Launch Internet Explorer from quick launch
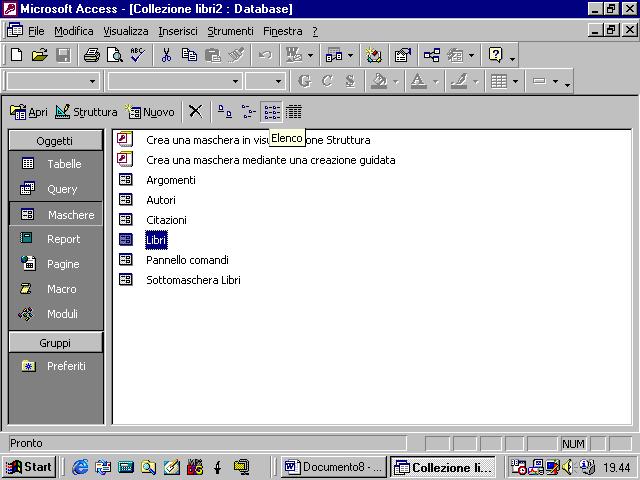The width and height of the screenshot is (640, 480). (80, 467)
